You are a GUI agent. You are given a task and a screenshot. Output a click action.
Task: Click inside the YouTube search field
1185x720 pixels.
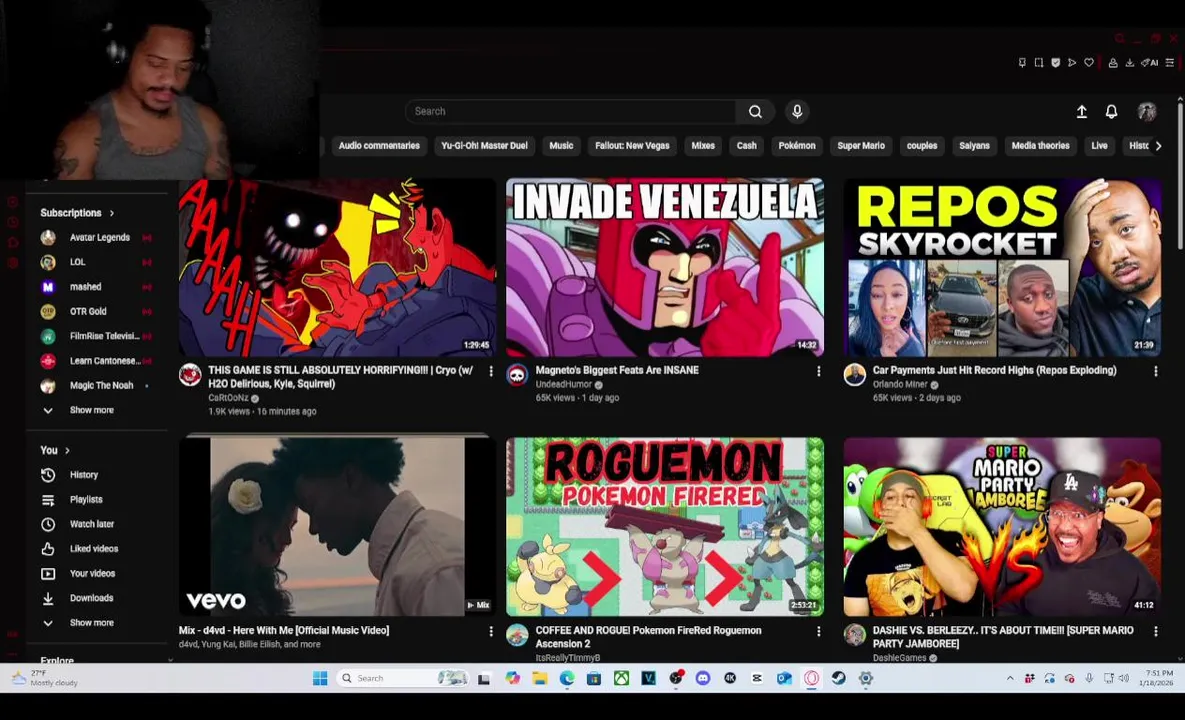tap(571, 112)
